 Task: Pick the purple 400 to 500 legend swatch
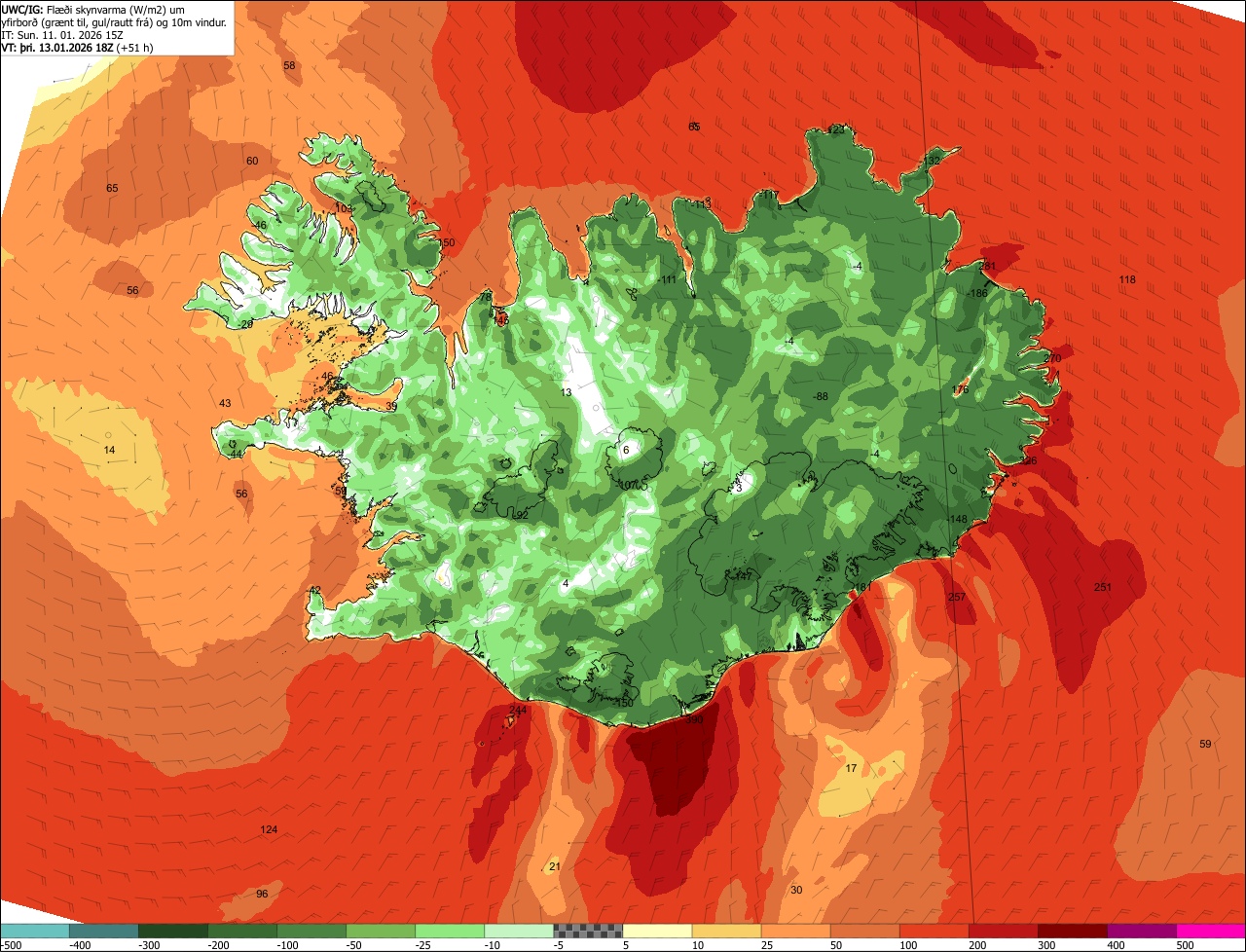[1141, 930]
